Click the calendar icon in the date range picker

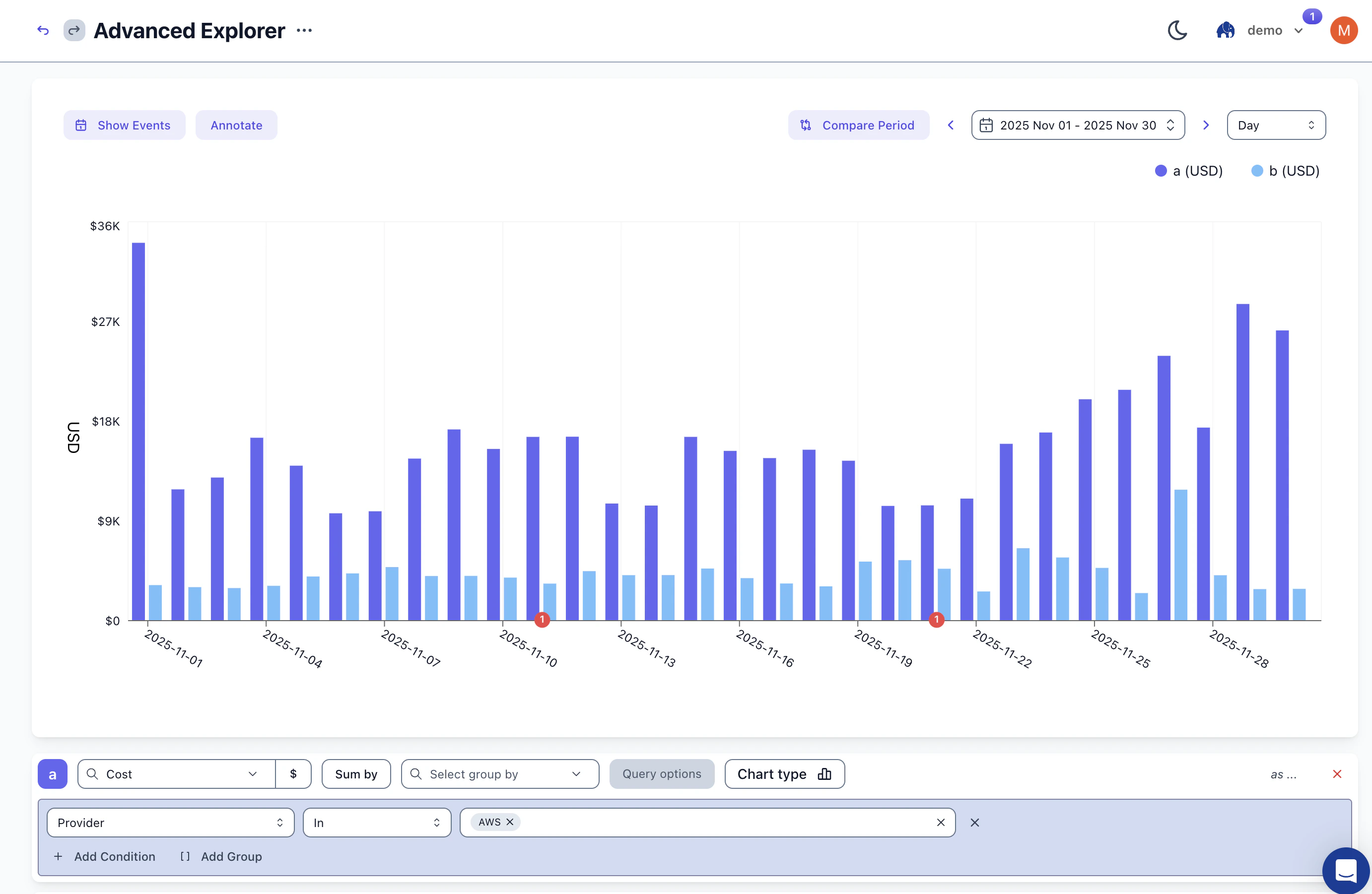[987, 125]
